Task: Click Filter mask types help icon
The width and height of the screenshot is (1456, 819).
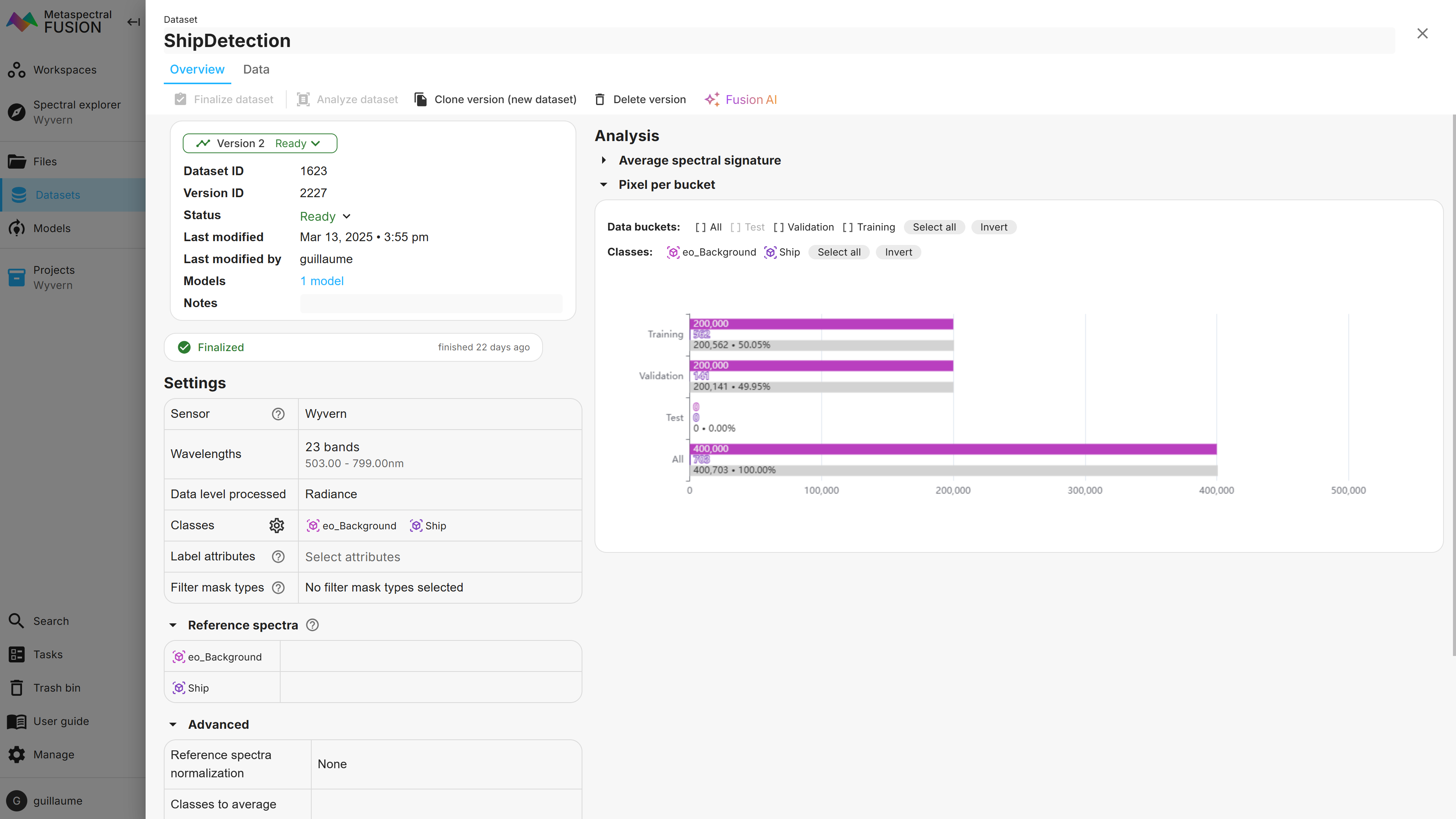Action: pyautogui.click(x=278, y=588)
